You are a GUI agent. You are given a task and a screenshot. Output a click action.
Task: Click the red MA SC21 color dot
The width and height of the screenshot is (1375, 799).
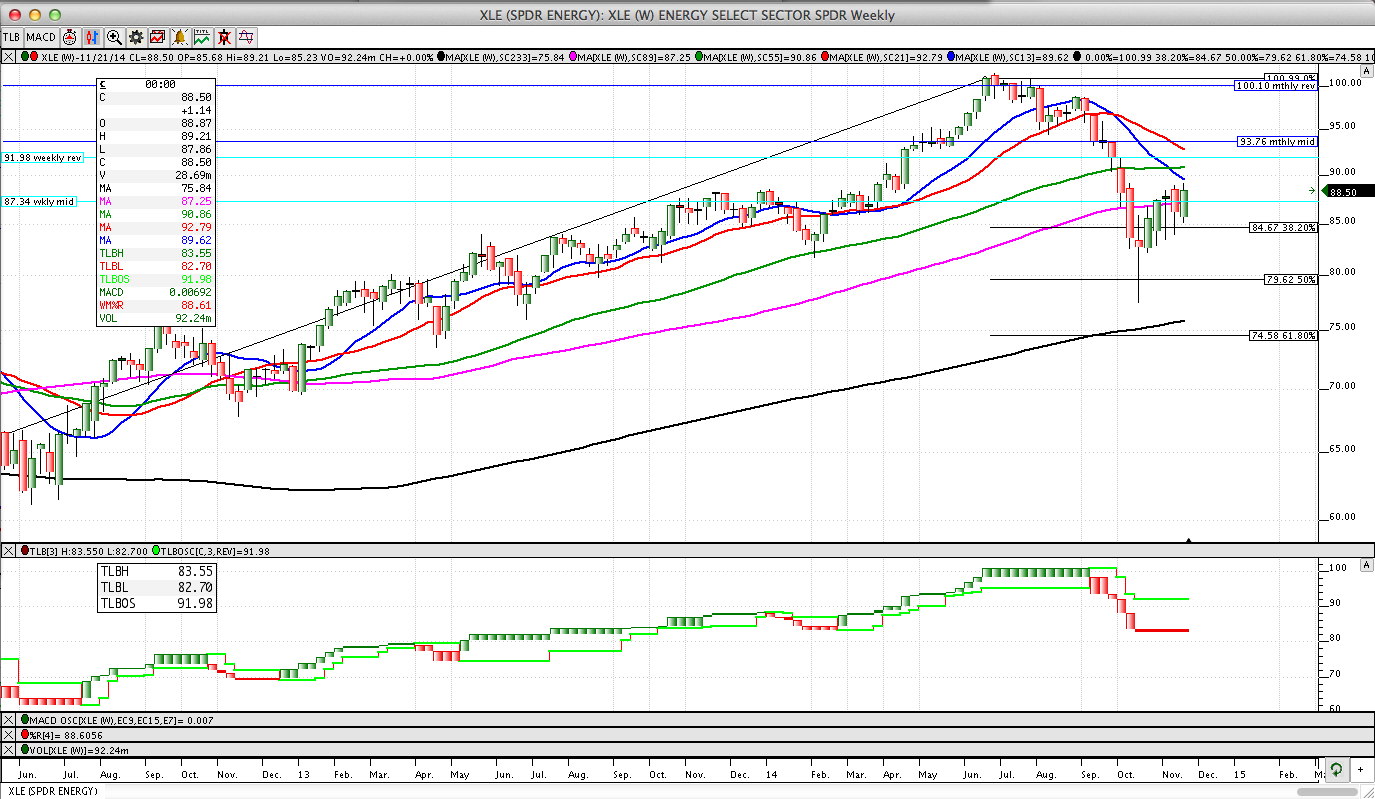[x=824, y=57]
